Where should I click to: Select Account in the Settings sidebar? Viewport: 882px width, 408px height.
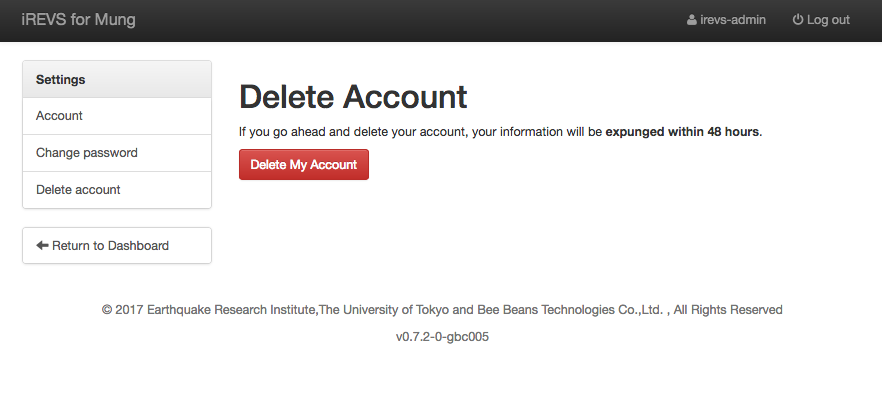pos(59,116)
